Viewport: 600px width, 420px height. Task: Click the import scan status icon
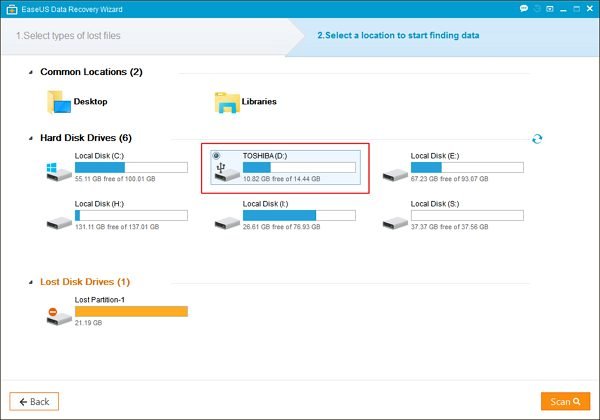[537, 8]
